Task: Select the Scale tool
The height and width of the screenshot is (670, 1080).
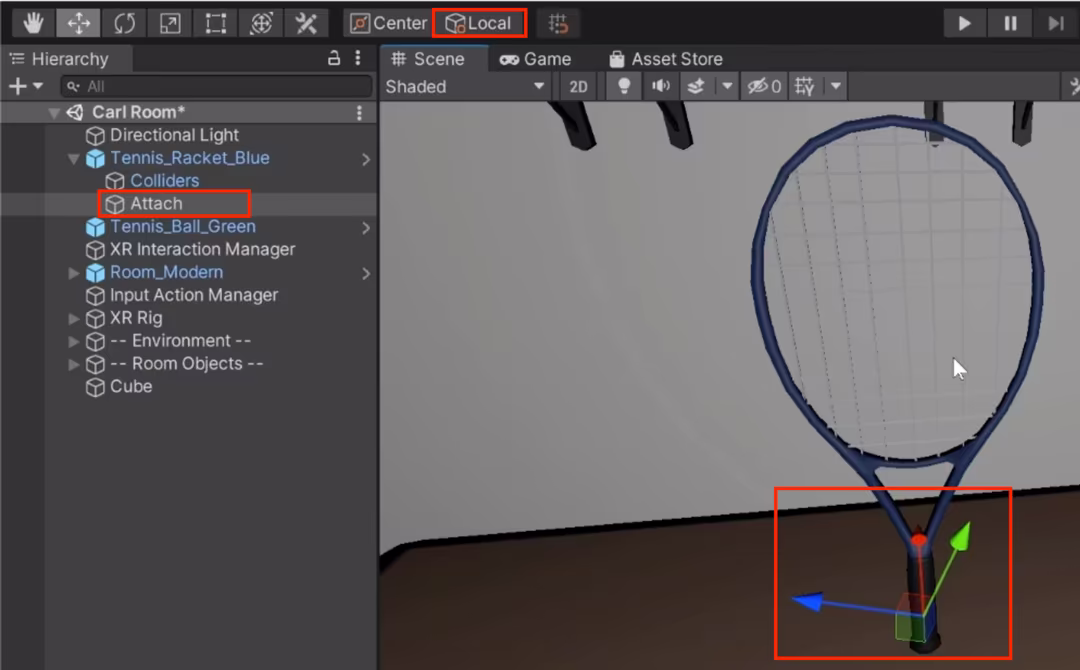Action: click(169, 23)
